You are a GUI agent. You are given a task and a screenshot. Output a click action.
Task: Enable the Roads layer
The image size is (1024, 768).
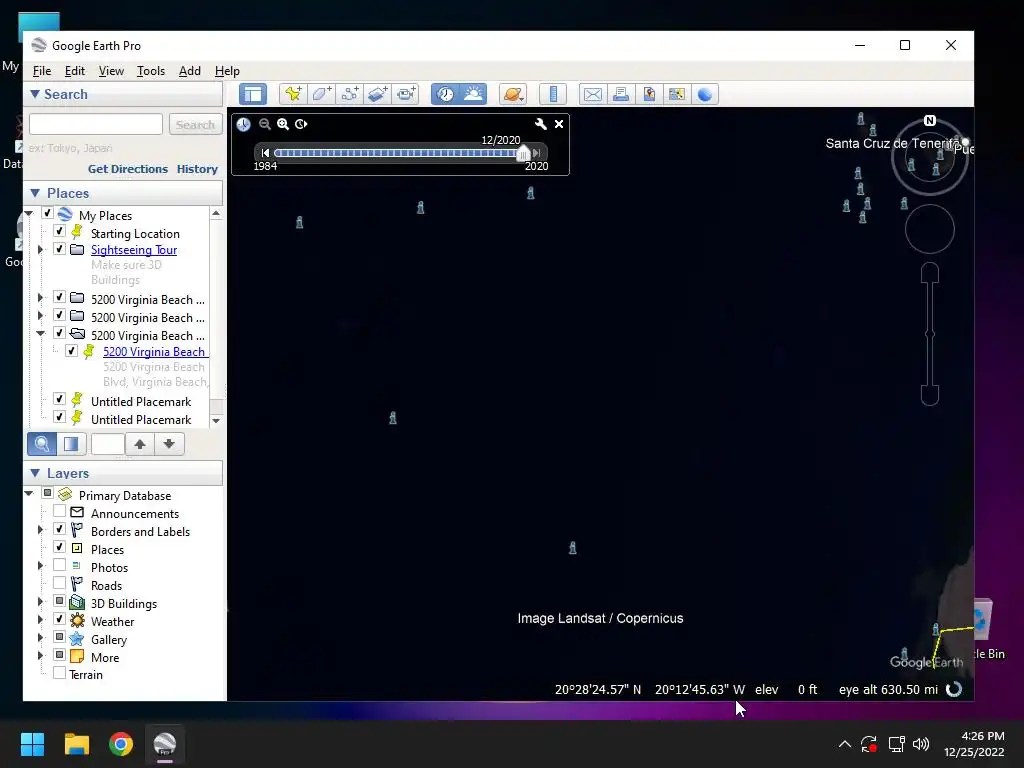pyautogui.click(x=59, y=583)
